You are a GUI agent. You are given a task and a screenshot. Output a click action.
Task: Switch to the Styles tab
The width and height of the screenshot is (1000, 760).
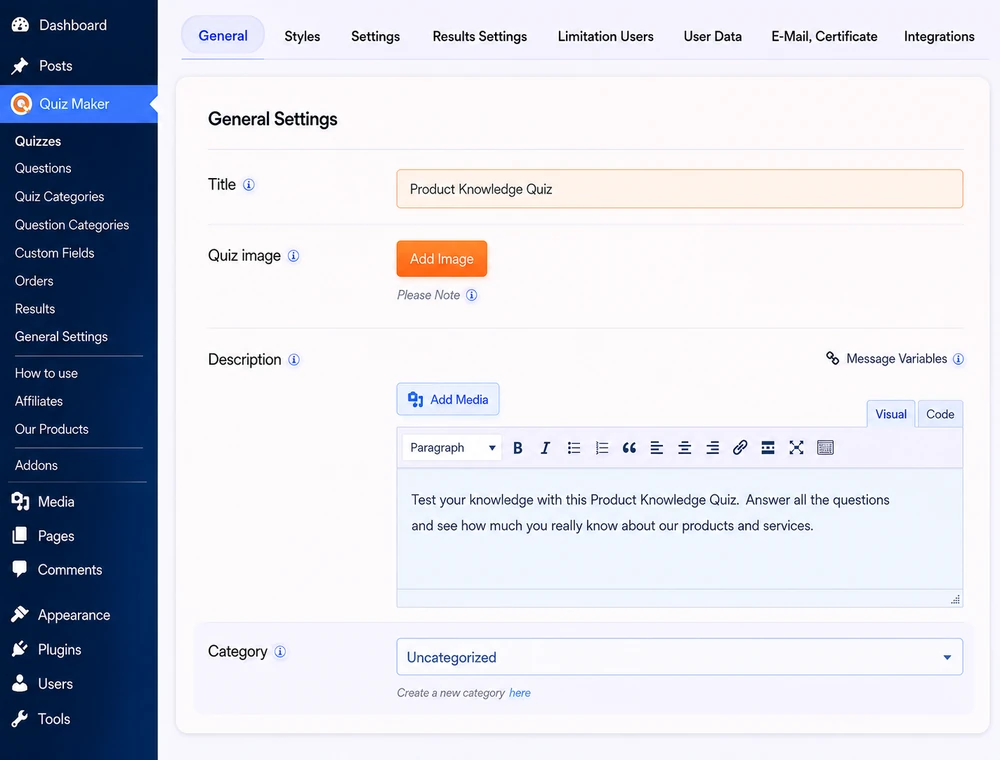[x=302, y=36]
